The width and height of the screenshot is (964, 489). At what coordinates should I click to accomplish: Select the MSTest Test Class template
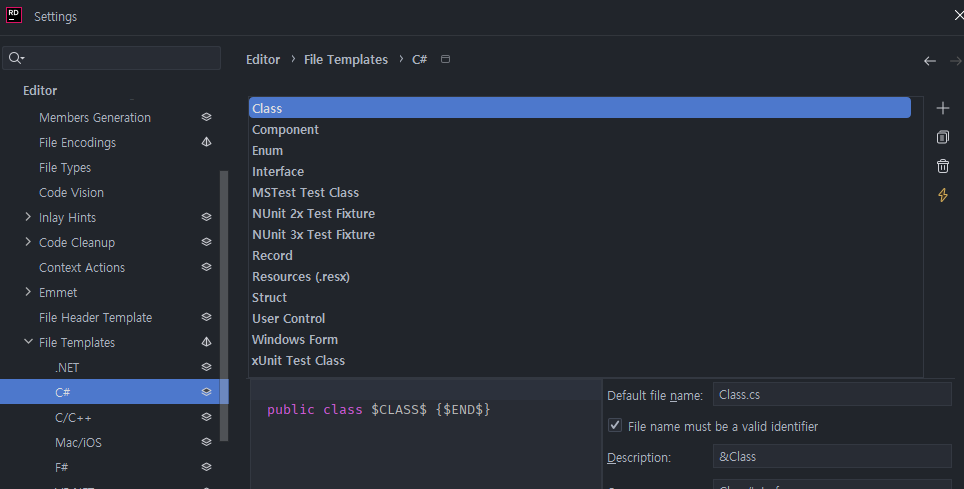pos(580,192)
